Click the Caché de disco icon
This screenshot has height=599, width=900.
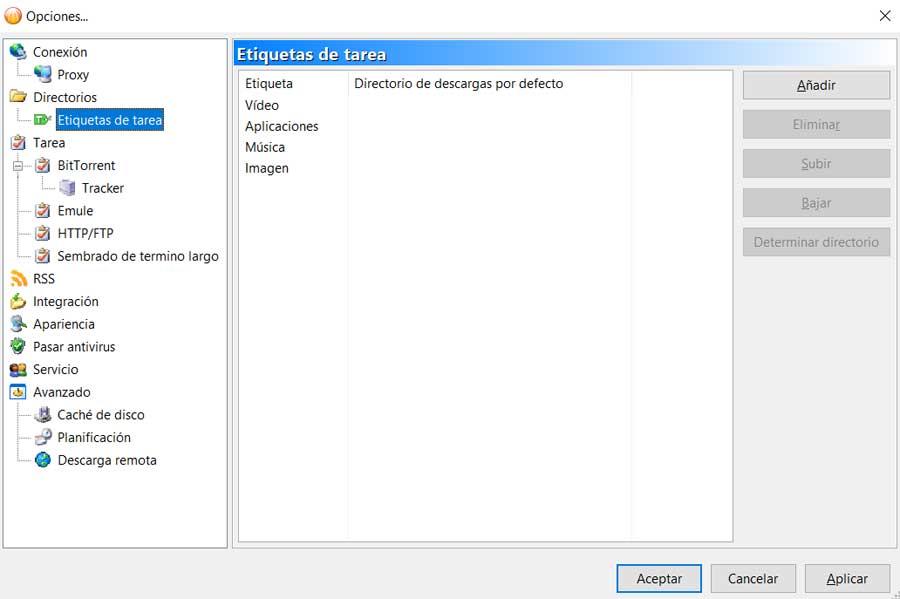point(42,414)
